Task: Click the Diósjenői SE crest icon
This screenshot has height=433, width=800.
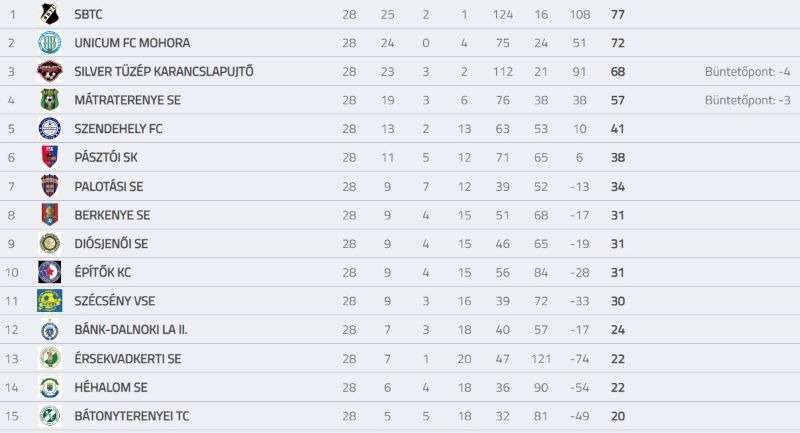Action: coord(49,244)
